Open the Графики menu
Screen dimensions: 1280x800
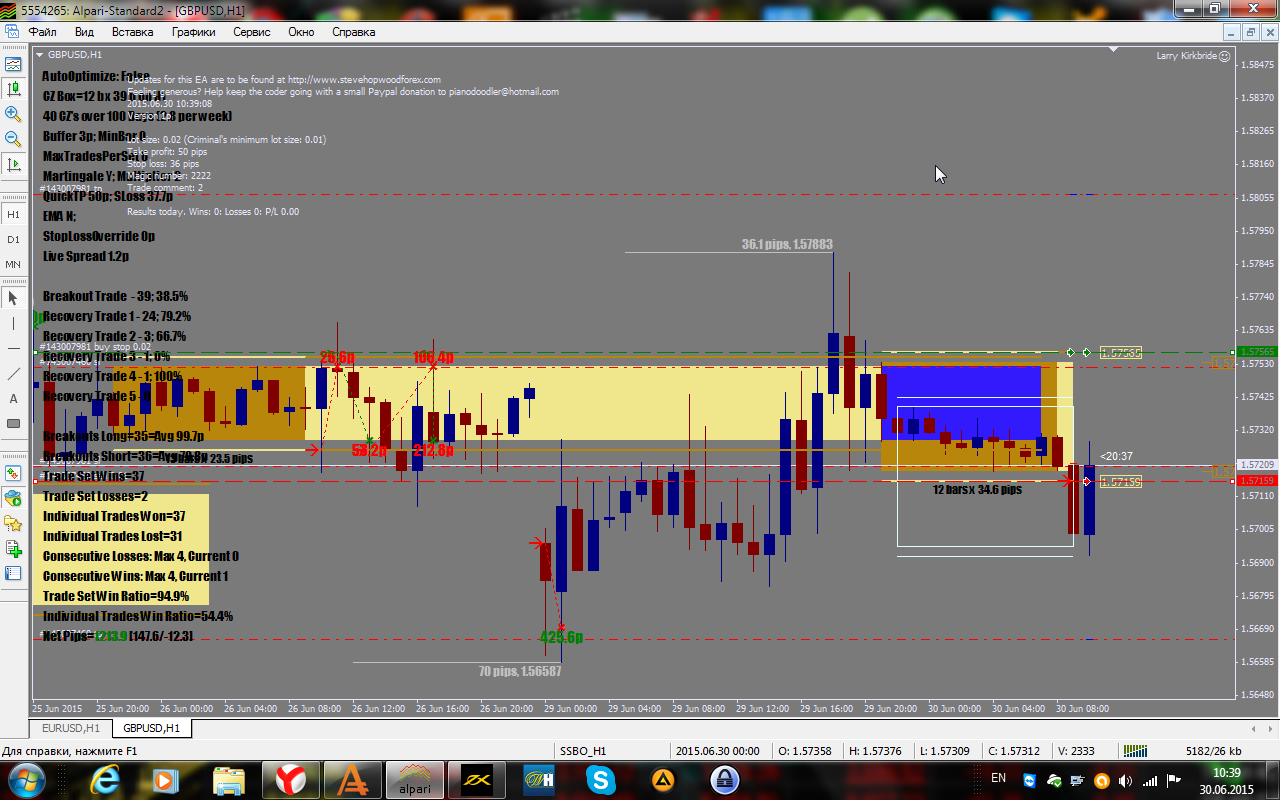(x=193, y=32)
